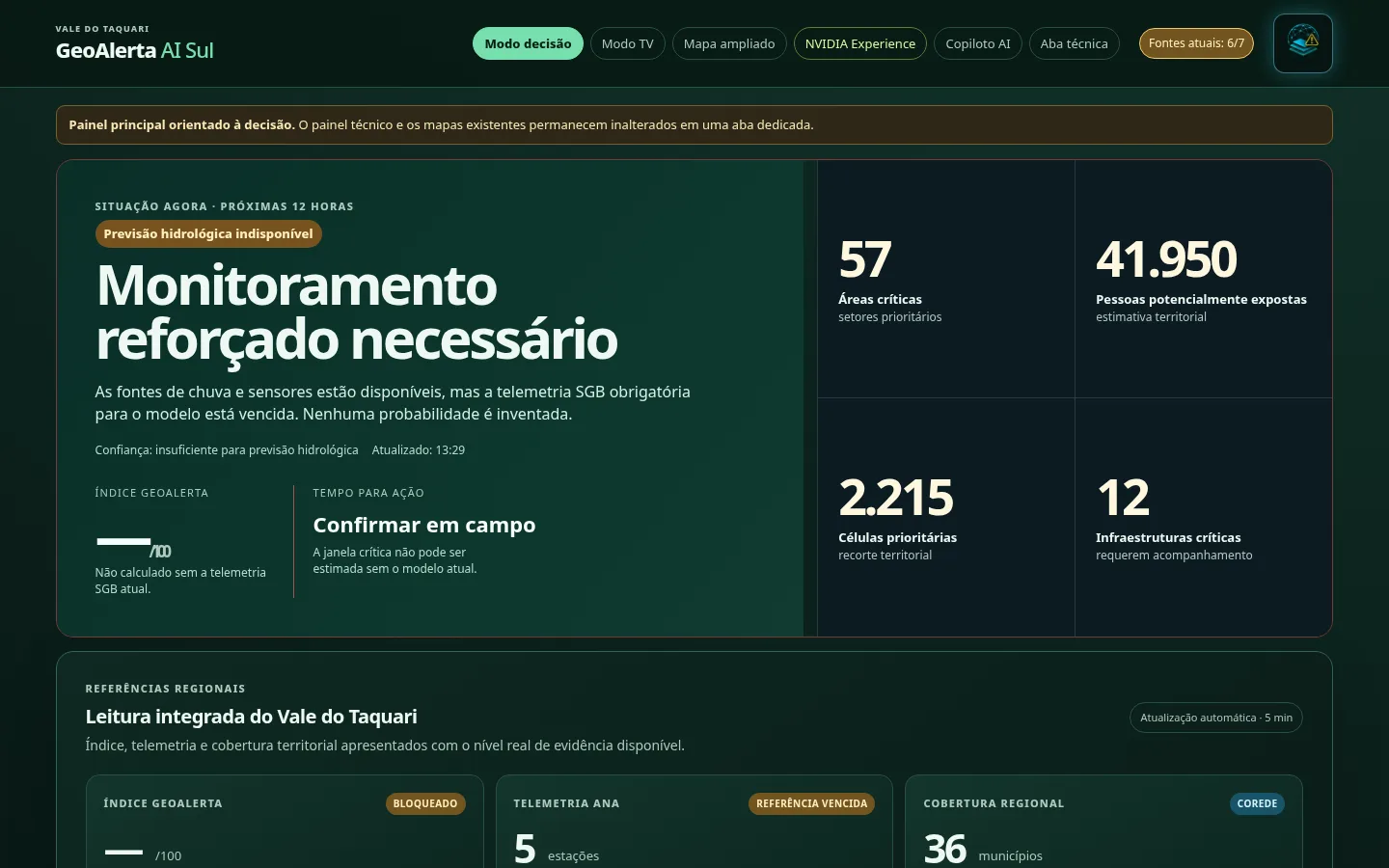The height and width of the screenshot is (868, 1389).
Task: Open NVIDIA Experience mode
Action: [860, 43]
